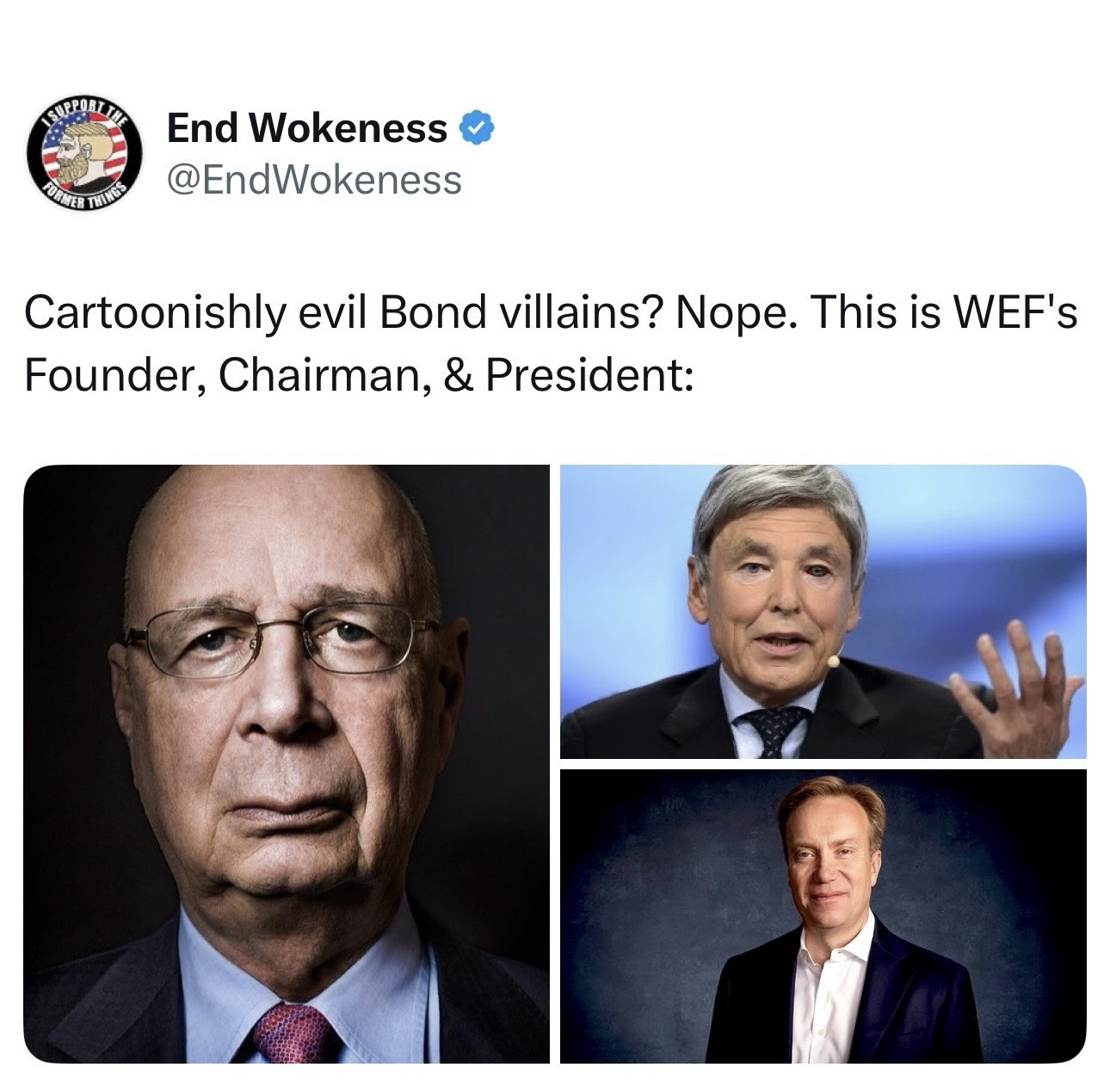
Task: Click the blue verified checkmark badge
Action: pos(478,129)
